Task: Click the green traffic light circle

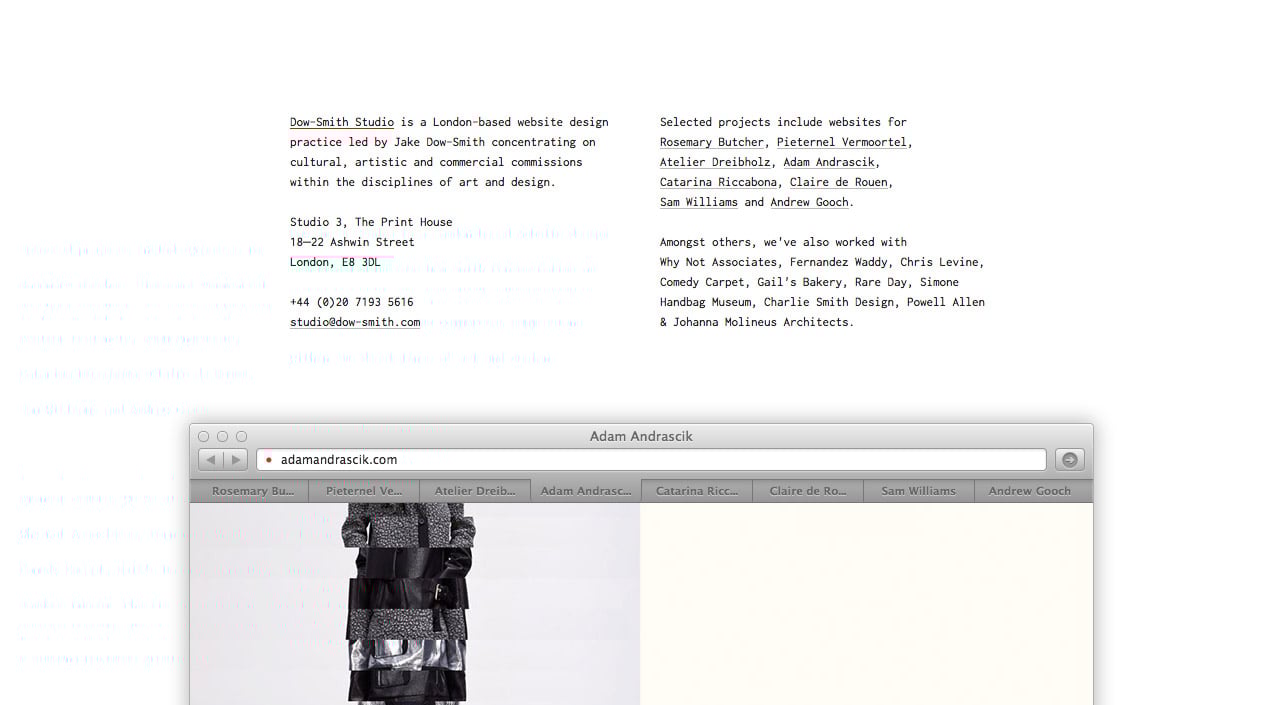Action: (x=240, y=436)
